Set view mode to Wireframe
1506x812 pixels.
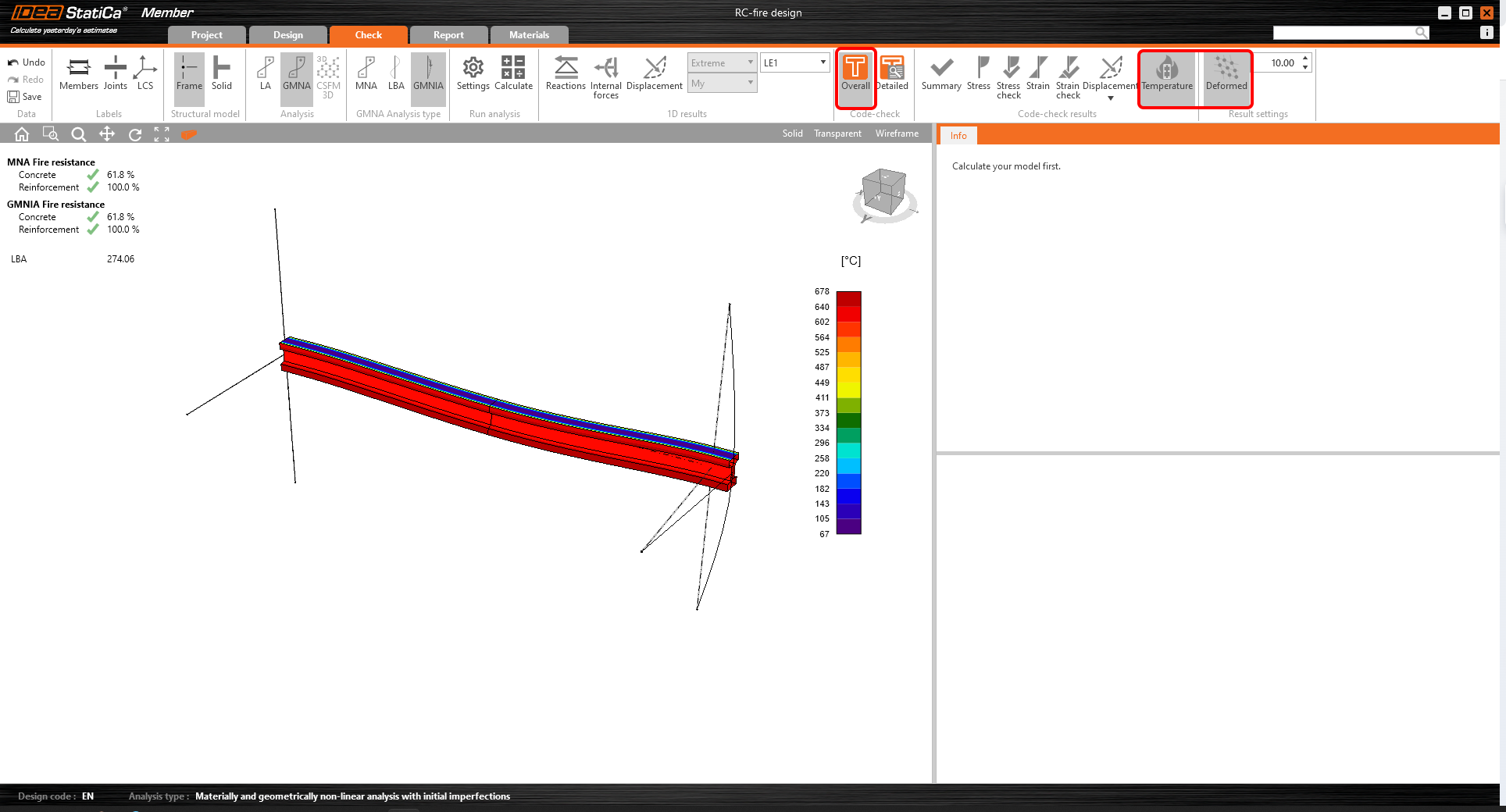tap(897, 134)
